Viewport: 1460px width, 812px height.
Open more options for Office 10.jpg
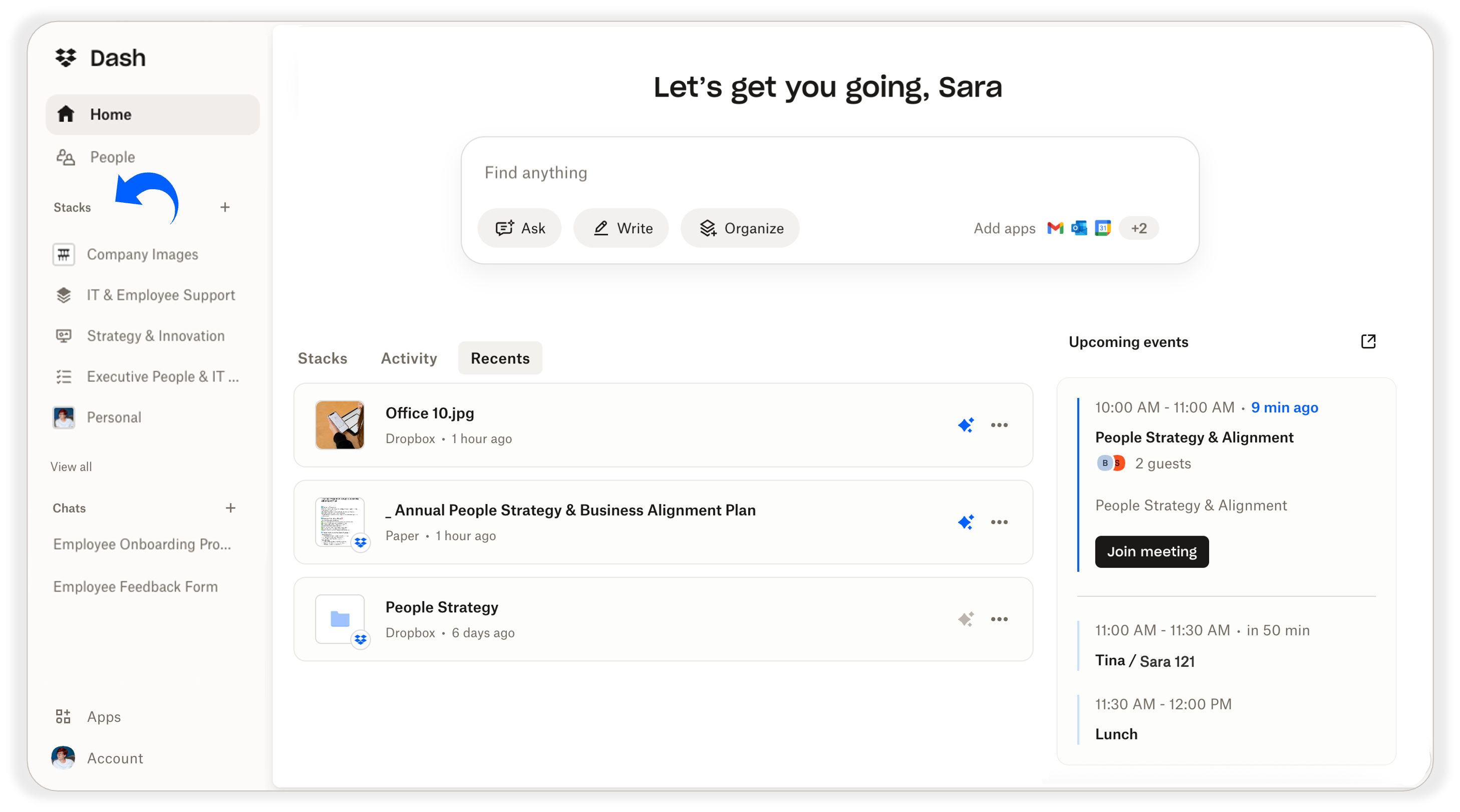(x=999, y=425)
